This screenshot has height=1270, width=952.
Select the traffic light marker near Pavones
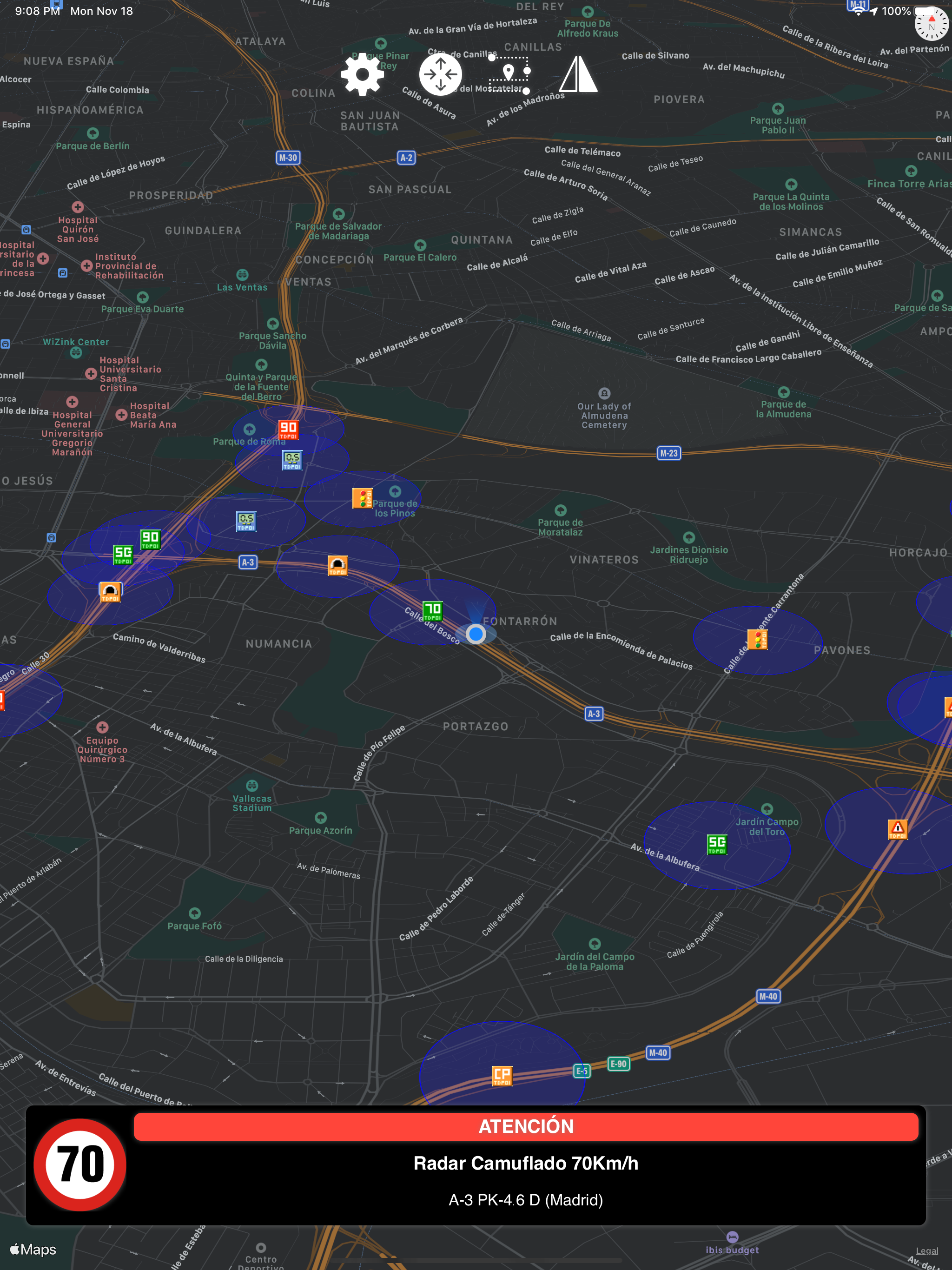point(757,639)
